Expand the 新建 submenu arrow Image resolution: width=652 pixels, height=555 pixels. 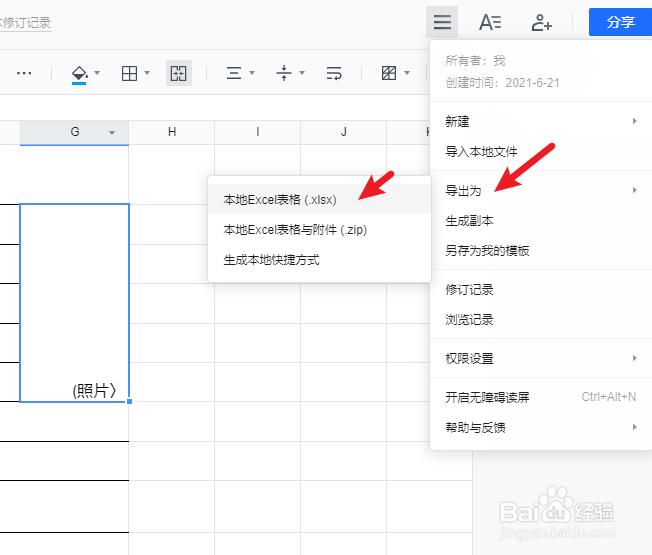(635, 121)
